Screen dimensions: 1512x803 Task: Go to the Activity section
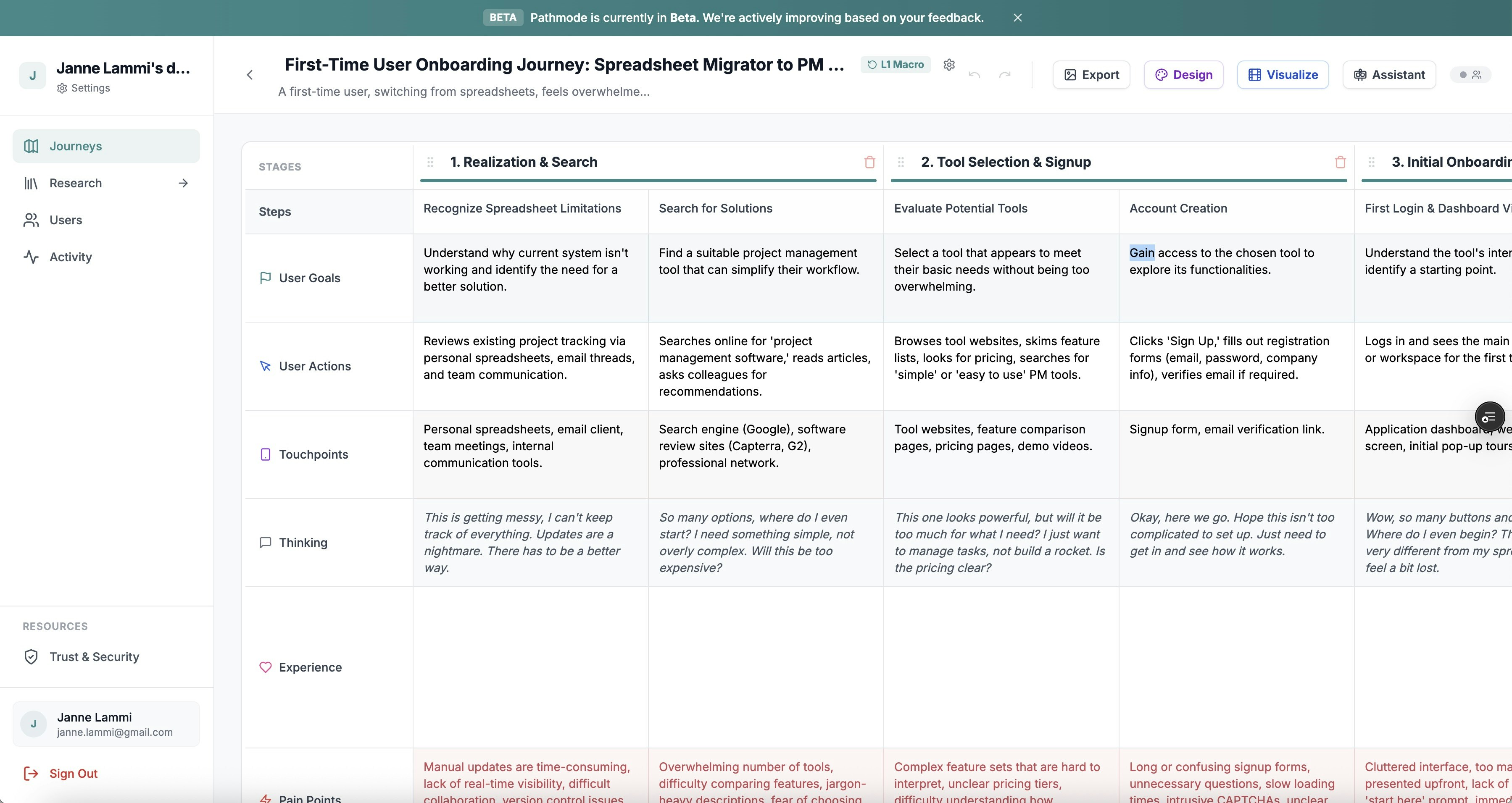pos(71,257)
